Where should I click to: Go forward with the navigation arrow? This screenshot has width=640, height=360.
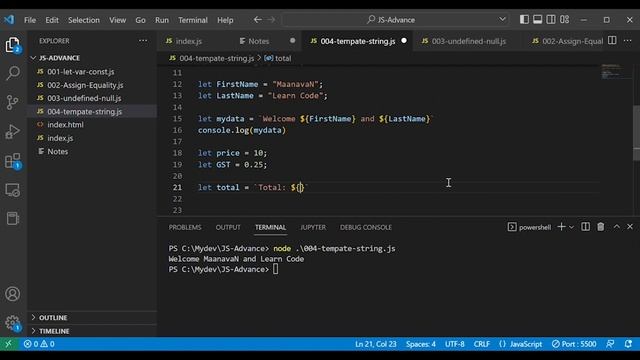(271, 20)
